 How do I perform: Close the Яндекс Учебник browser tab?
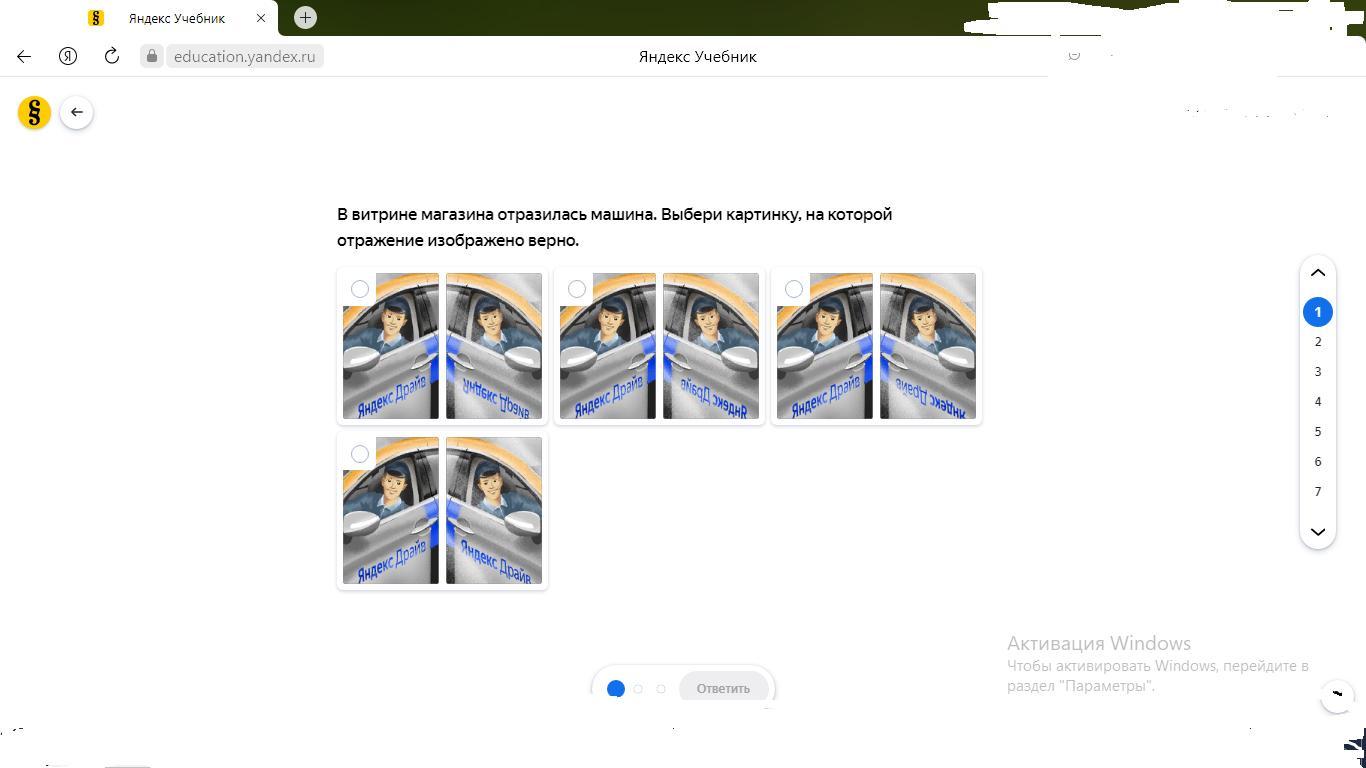(261, 18)
